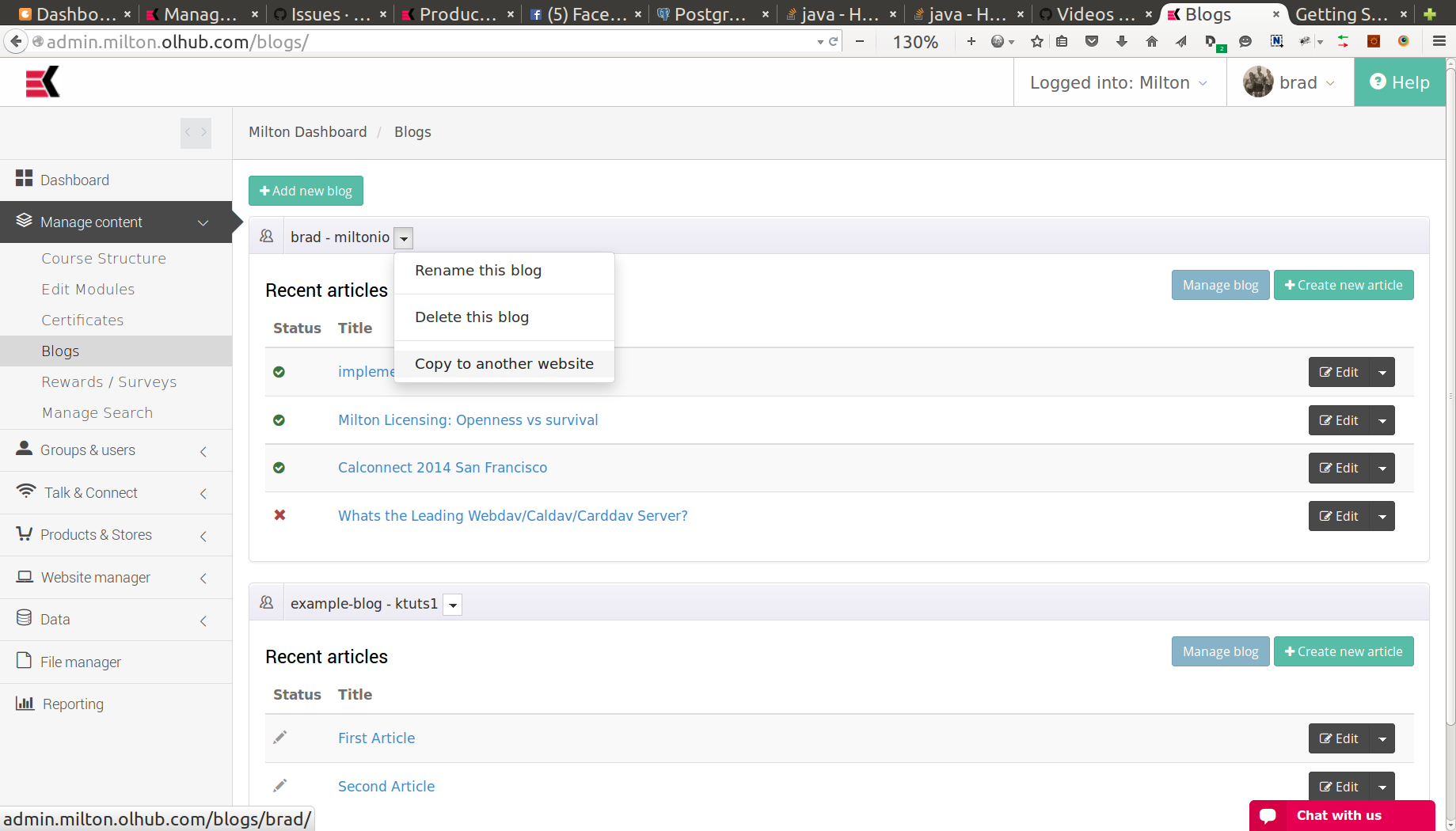Open Edit Modules in sidebar
Viewport: 1456px width, 831px height.
coord(88,289)
